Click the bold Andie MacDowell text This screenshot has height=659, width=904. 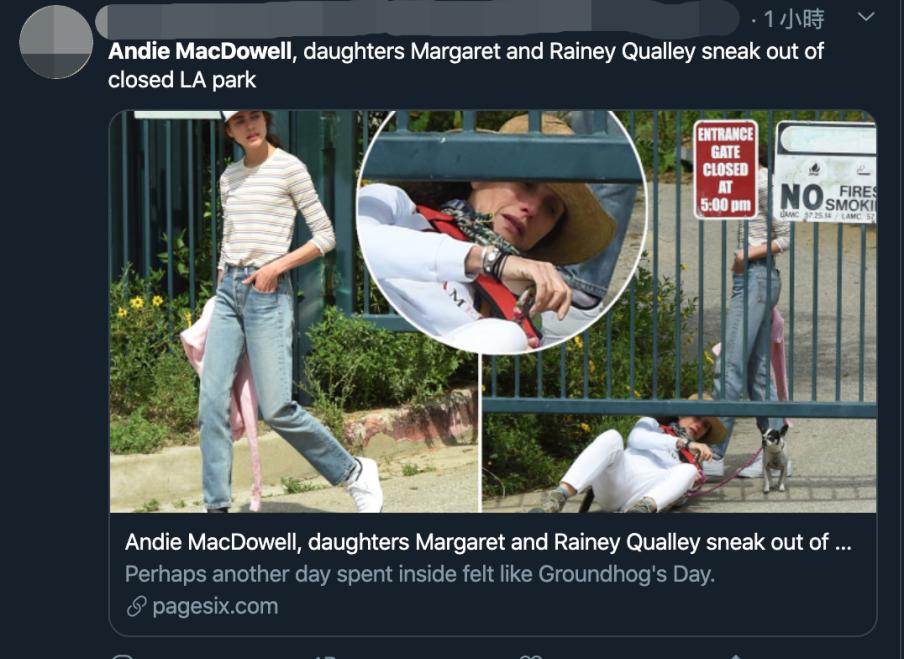coord(199,51)
